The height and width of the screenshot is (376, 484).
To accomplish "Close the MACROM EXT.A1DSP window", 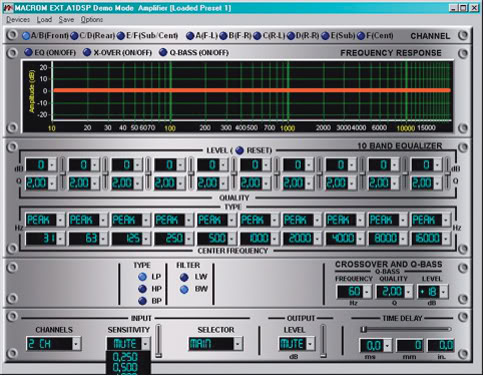I will (474, 8).
